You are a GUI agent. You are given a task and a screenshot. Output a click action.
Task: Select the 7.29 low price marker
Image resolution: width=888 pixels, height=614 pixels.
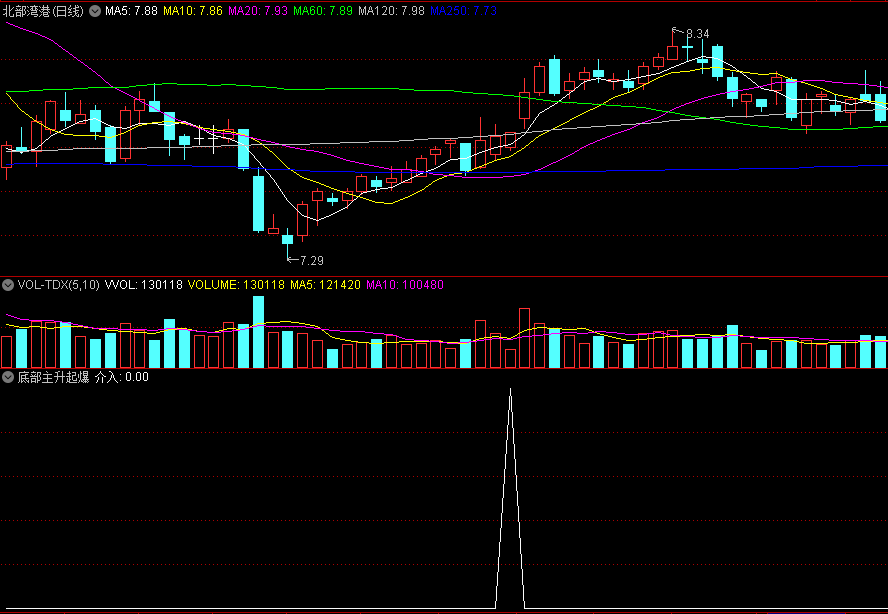click(311, 261)
